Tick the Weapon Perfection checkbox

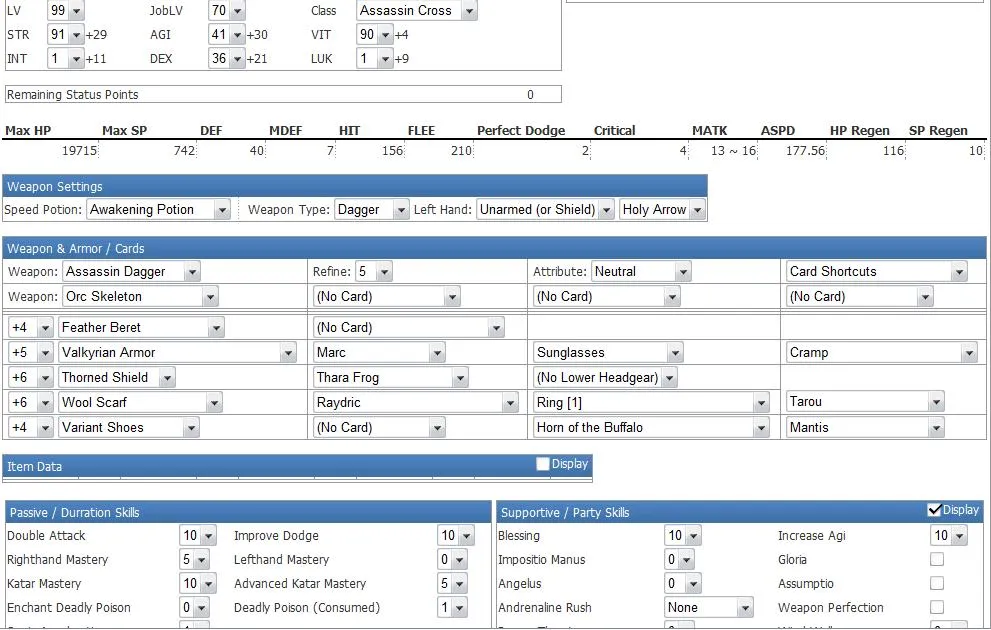click(937, 608)
